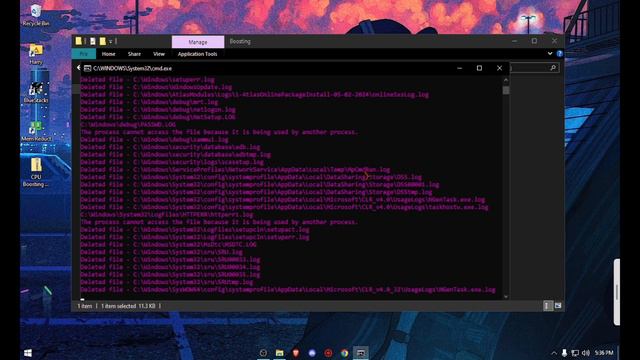Click the C:\WINDOWS\System32\cmd.exe title text
Viewport: 640px width, 360px height.
(133, 68)
